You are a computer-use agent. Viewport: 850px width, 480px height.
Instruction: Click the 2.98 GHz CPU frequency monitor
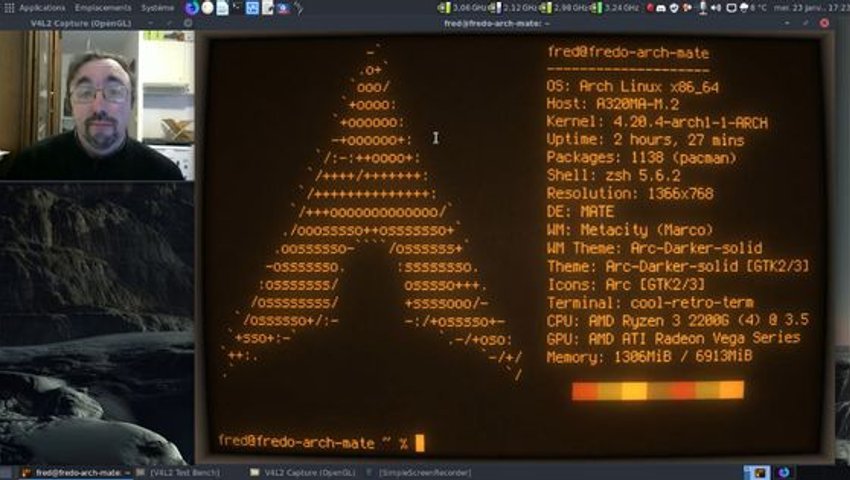564,8
